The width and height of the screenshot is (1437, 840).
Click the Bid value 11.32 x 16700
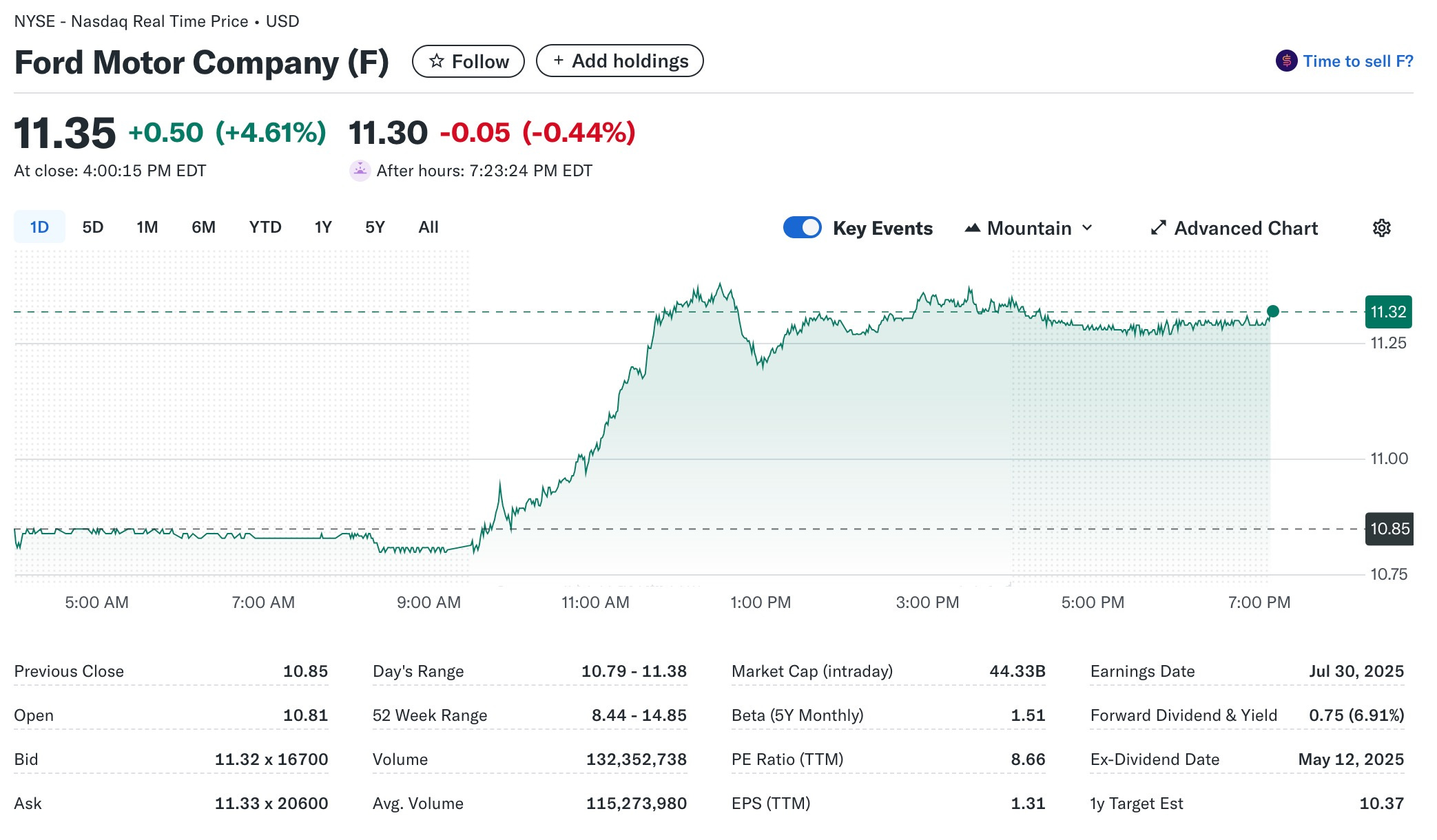(271, 759)
